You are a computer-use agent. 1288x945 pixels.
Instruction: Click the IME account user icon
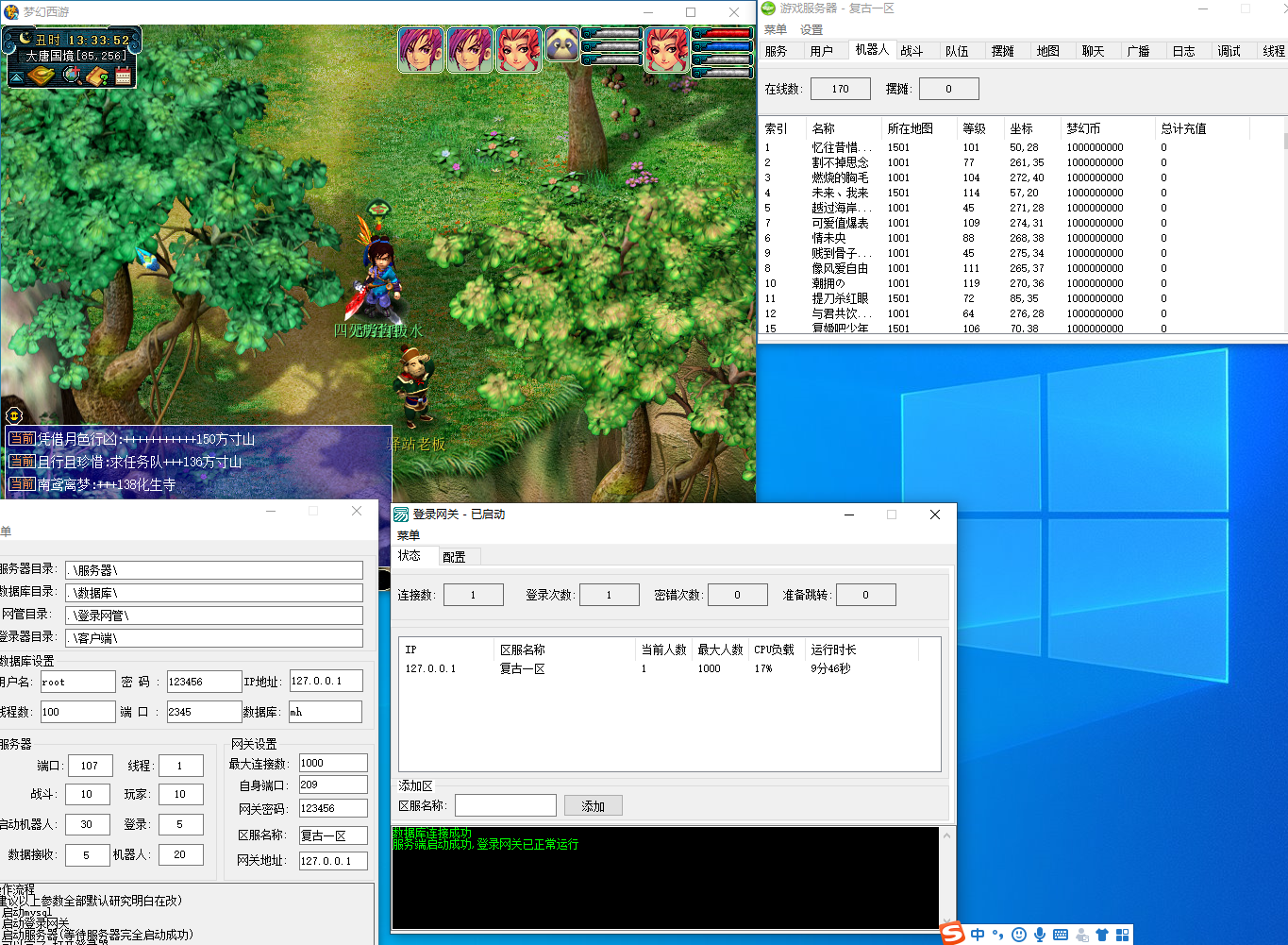[1081, 935]
